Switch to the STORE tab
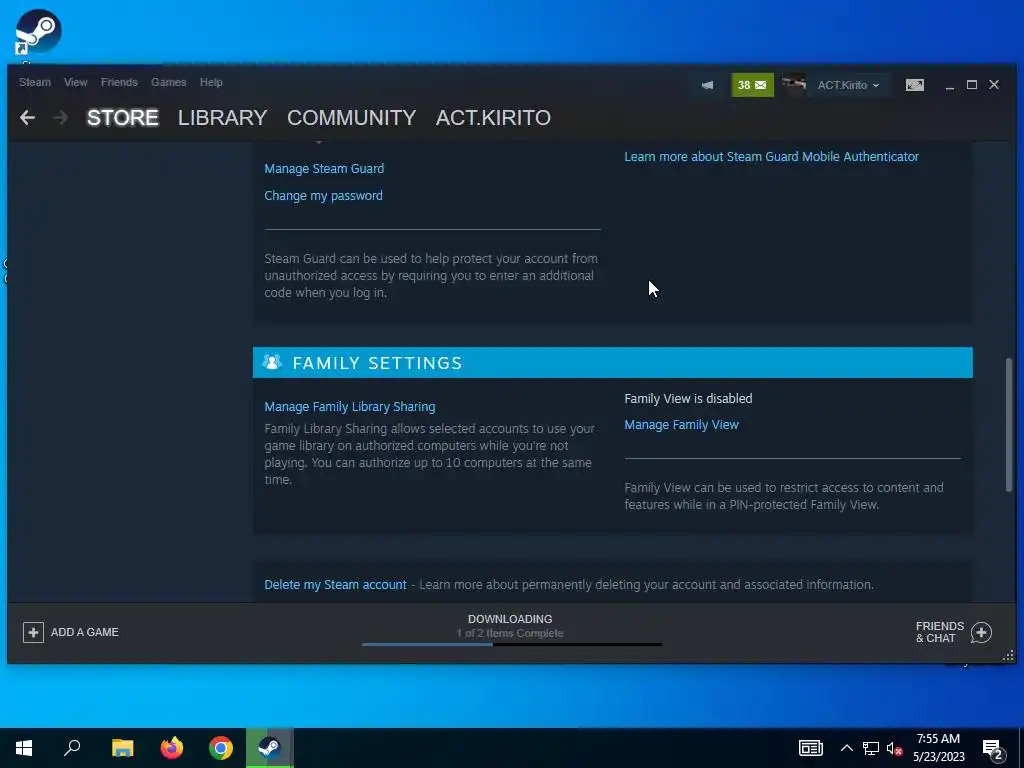The width and height of the screenshot is (1024, 768). tap(123, 118)
